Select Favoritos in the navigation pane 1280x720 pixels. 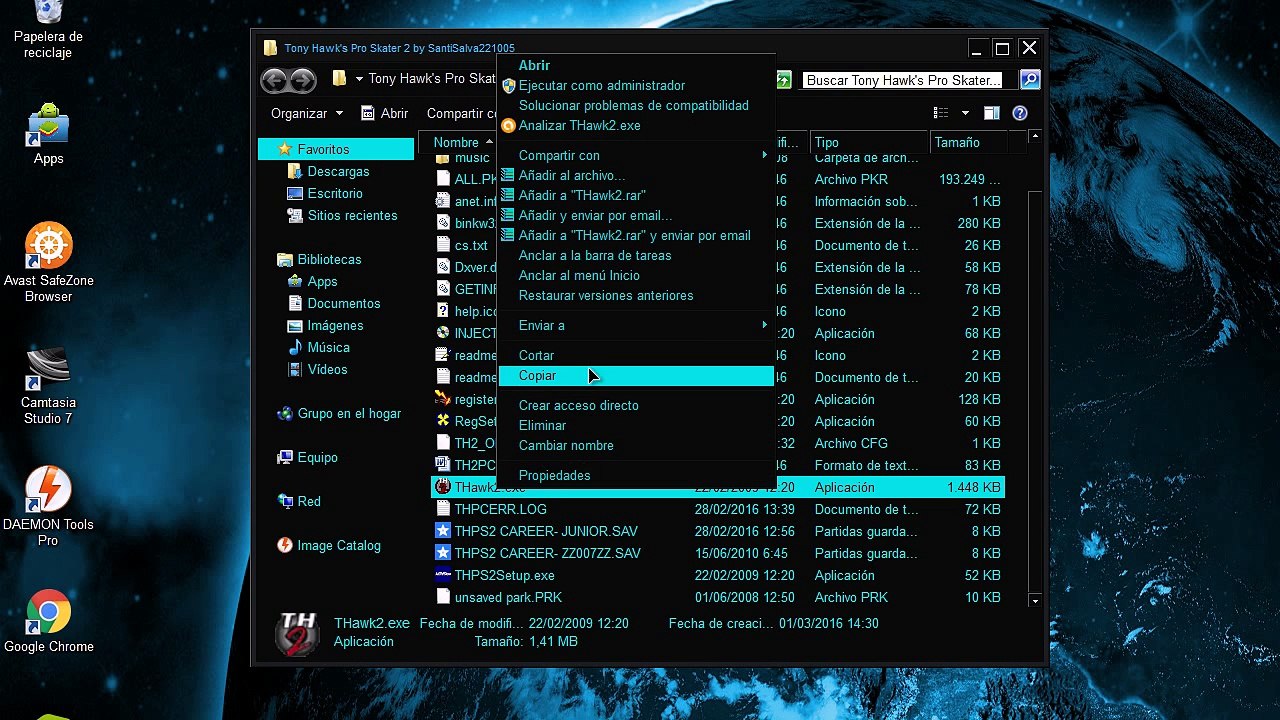323,149
